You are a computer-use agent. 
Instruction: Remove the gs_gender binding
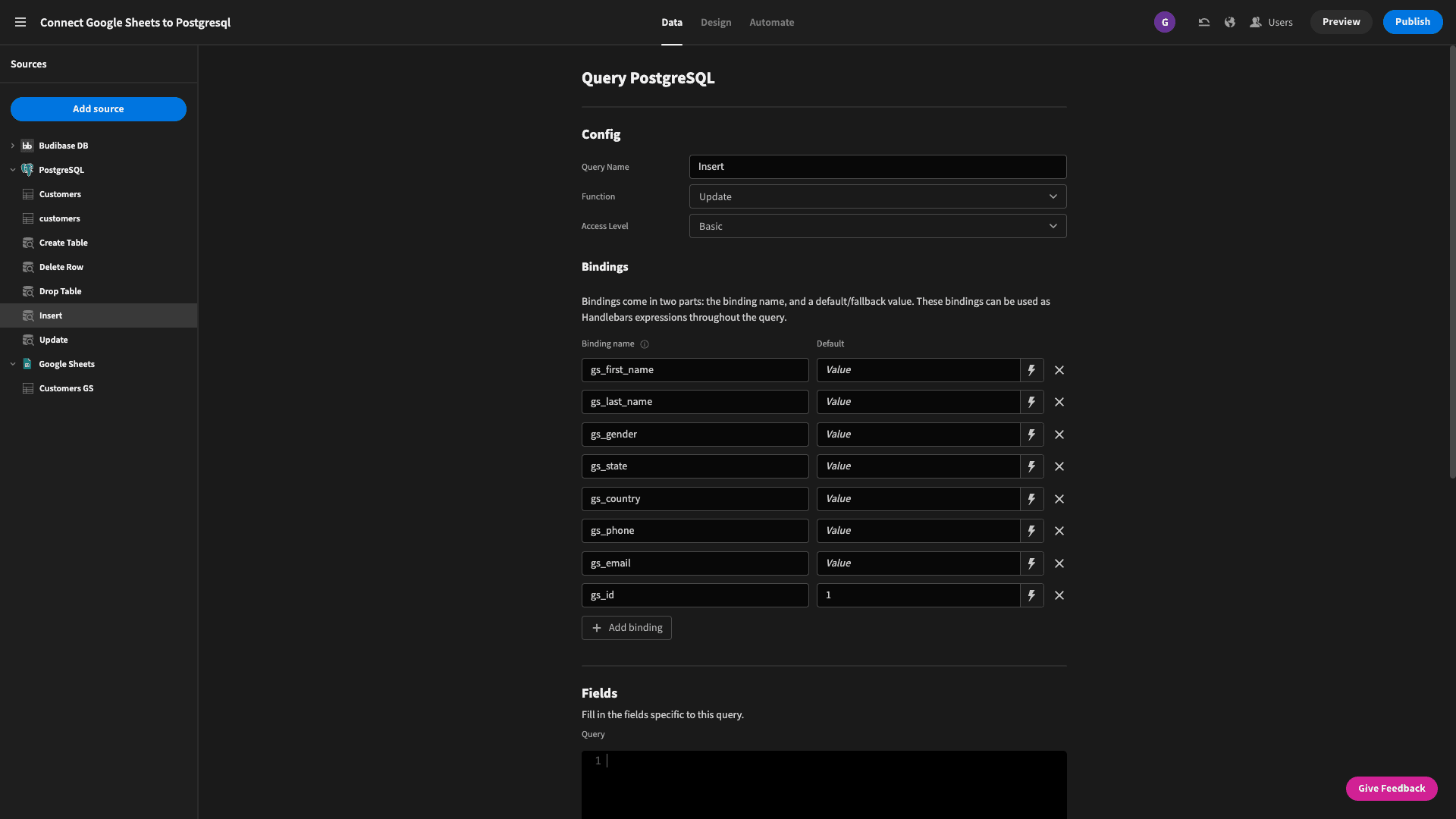click(x=1059, y=435)
